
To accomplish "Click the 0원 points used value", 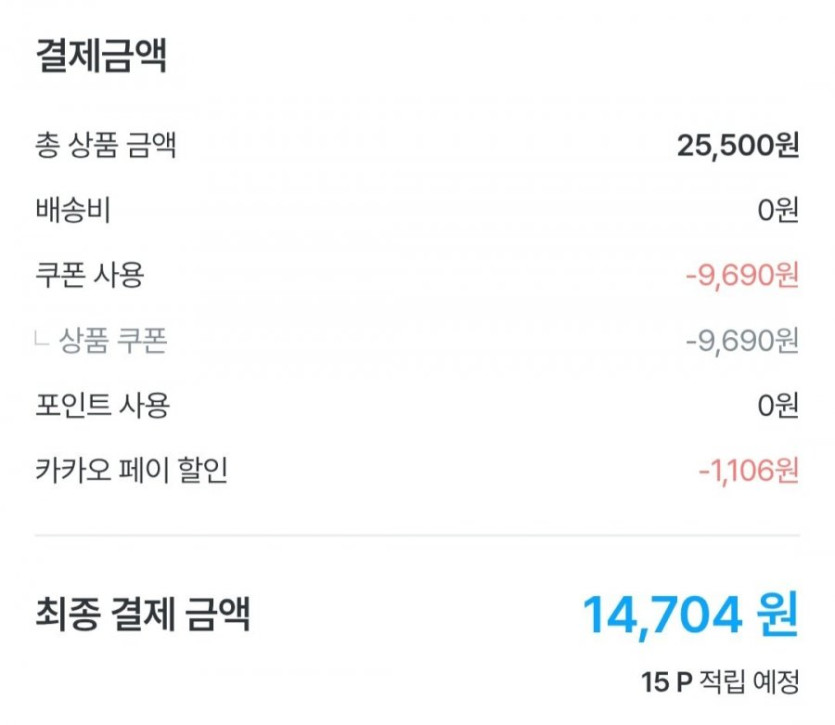I will [x=778, y=405].
